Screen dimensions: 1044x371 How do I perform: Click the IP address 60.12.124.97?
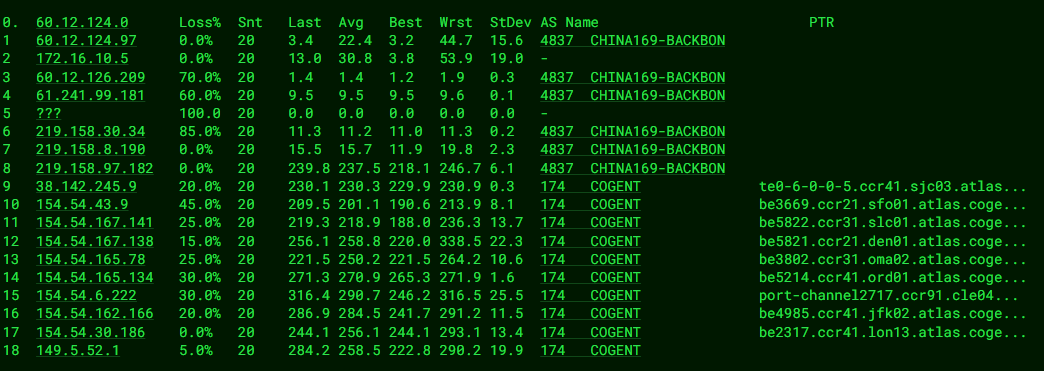87,41
